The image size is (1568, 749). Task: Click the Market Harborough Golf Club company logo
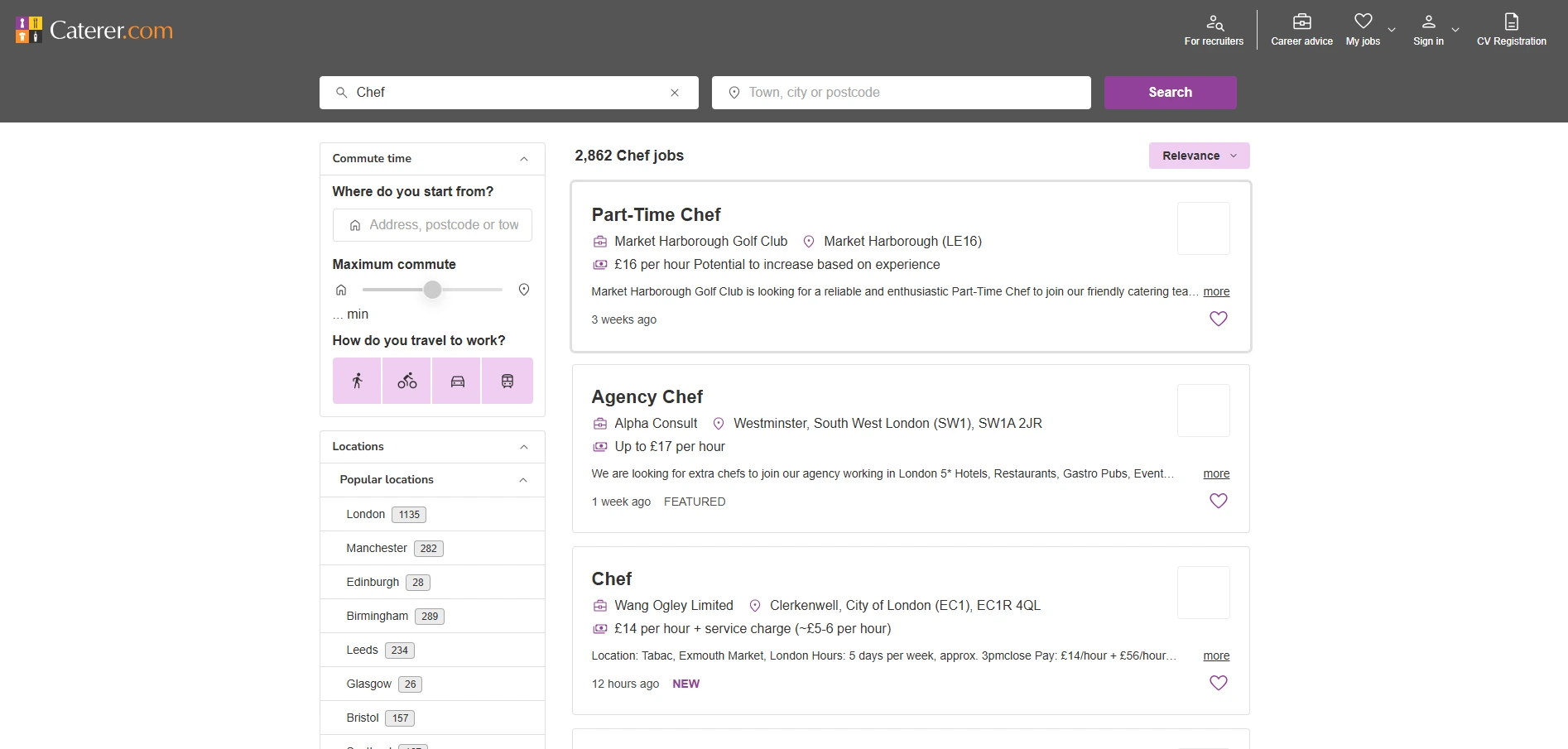pos(1204,228)
